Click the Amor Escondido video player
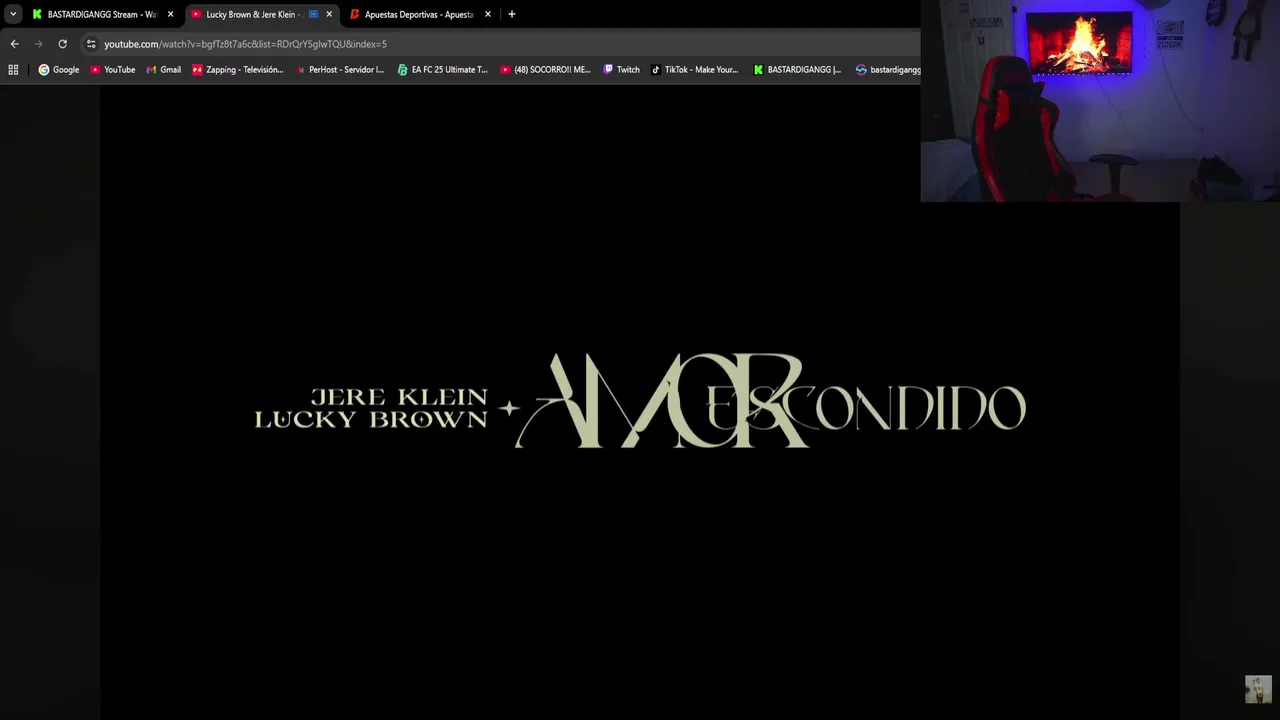This screenshot has width=1280, height=720. (x=640, y=400)
